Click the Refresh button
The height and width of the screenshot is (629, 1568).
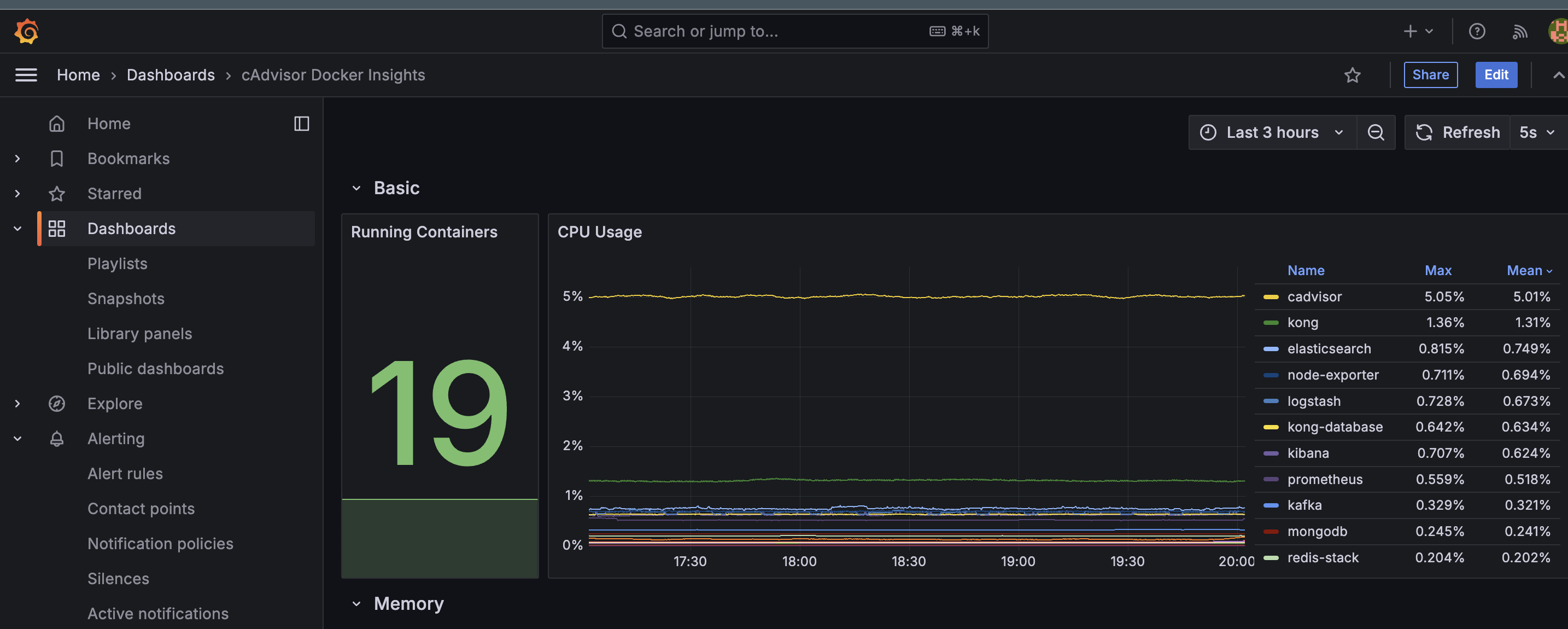point(1457,132)
